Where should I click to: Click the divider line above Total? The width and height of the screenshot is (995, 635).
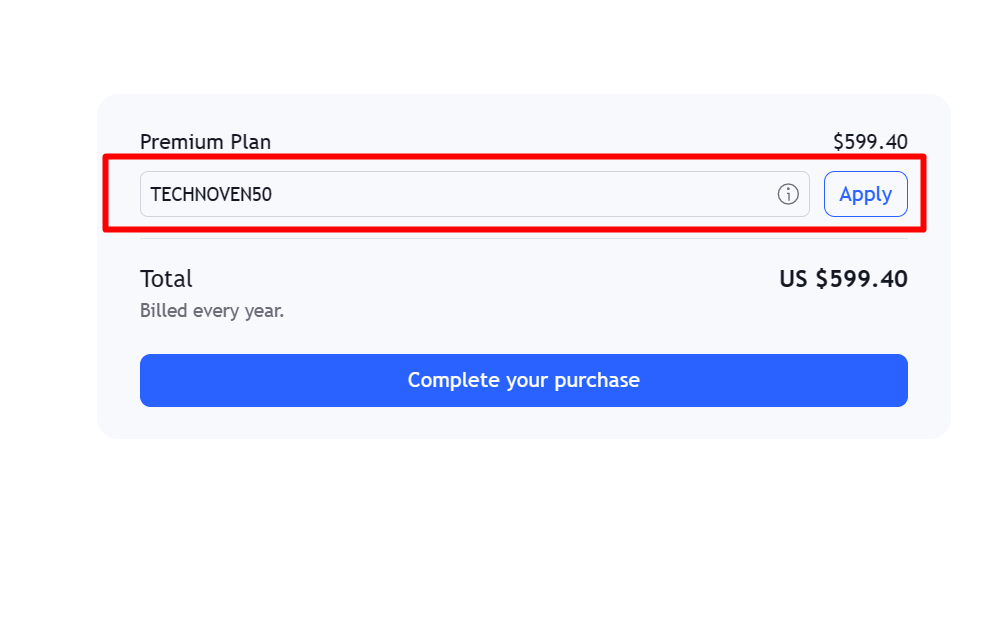pyautogui.click(x=523, y=238)
